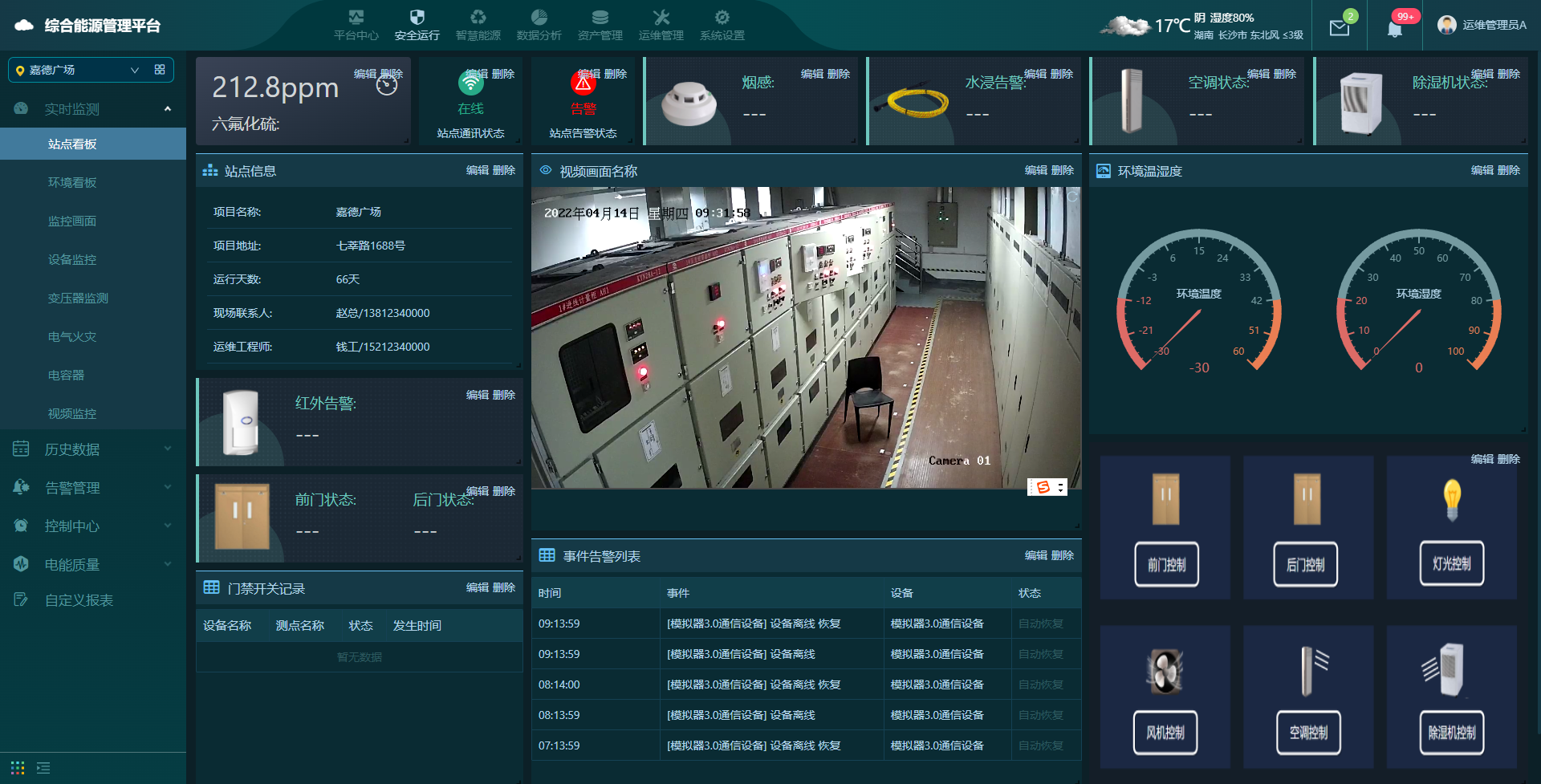Click the infrared sensor image in 红外告警 card
The image size is (1541, 784).
tap(241, 422)
